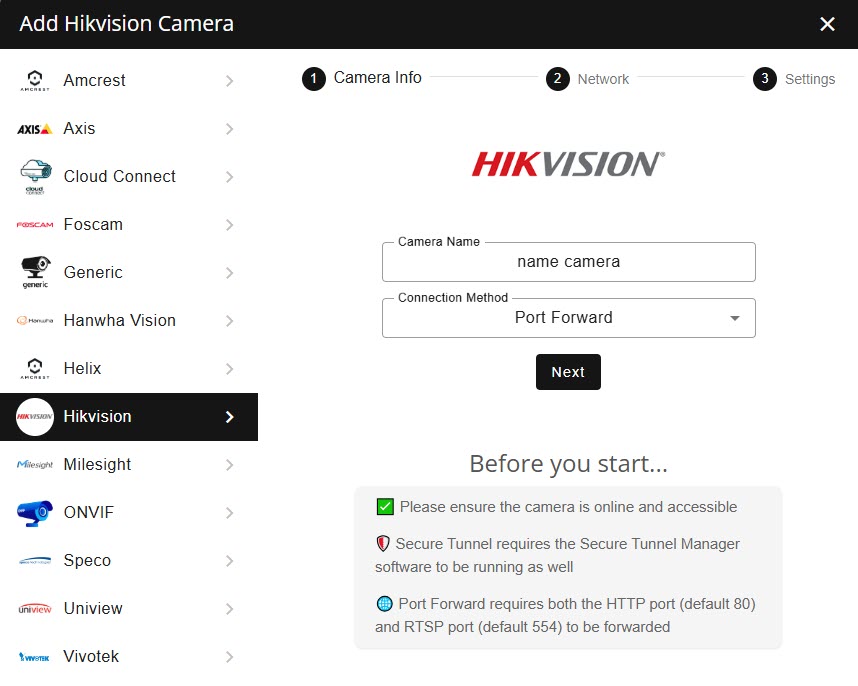Select Hanwha Vision in the brand list
The width and height of the screenshot is (858, 686).
click(129, 321)
